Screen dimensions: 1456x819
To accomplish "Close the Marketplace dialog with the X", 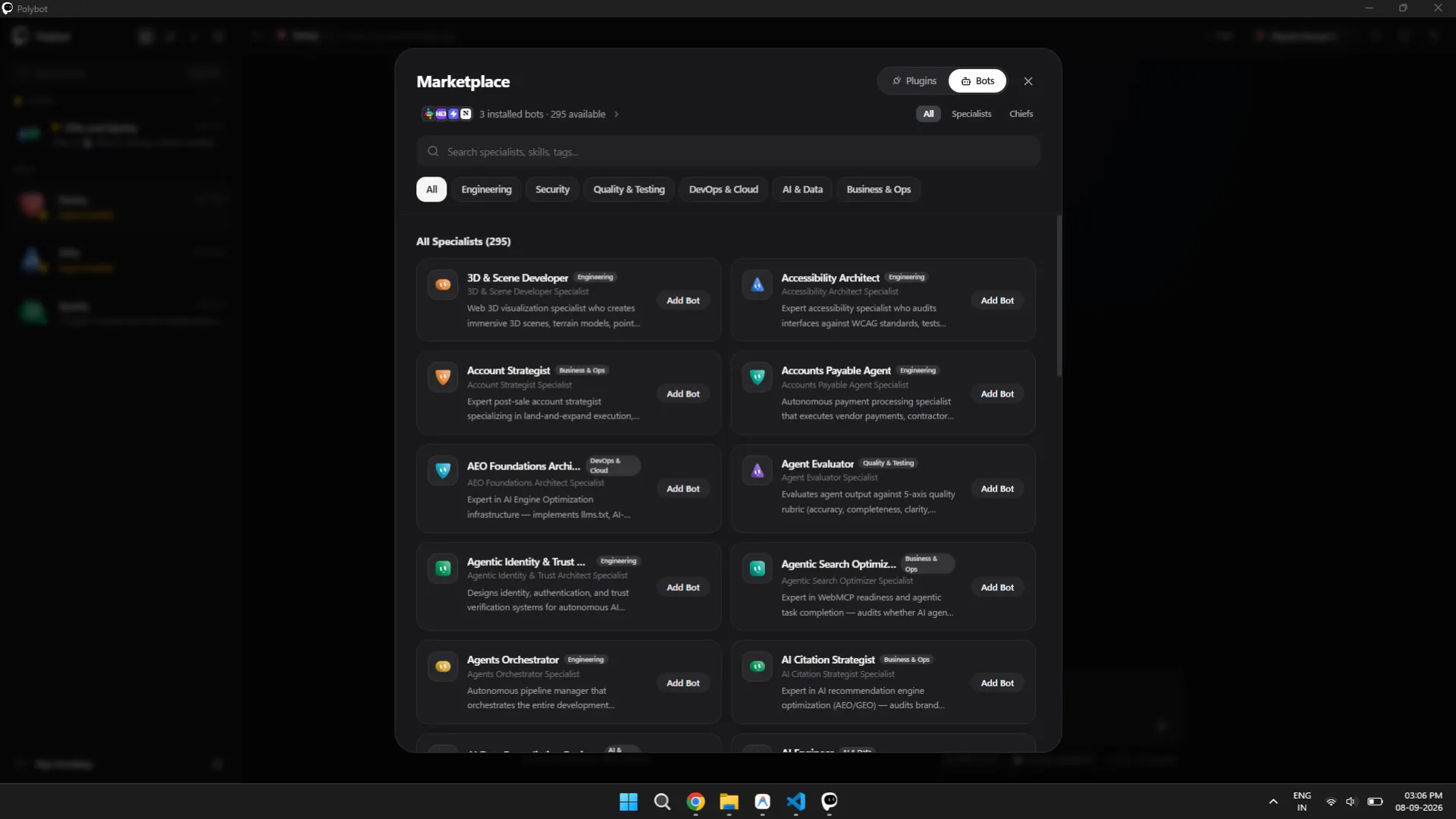I will [x=1028, y=81].
